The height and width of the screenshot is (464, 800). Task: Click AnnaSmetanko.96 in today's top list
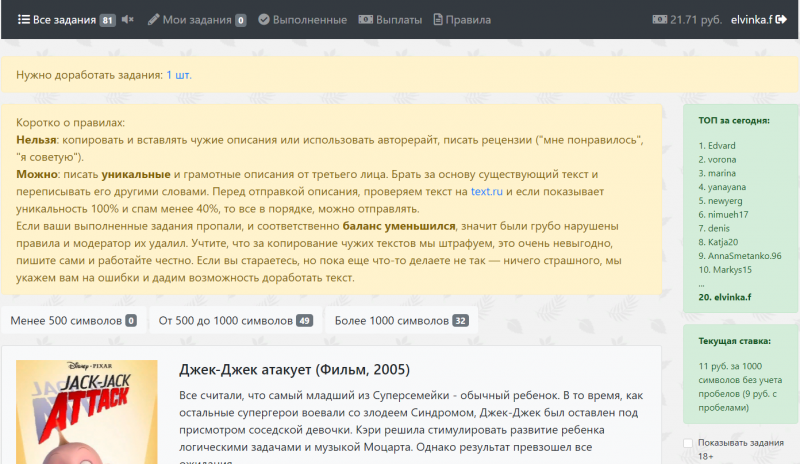coord(744,256)
